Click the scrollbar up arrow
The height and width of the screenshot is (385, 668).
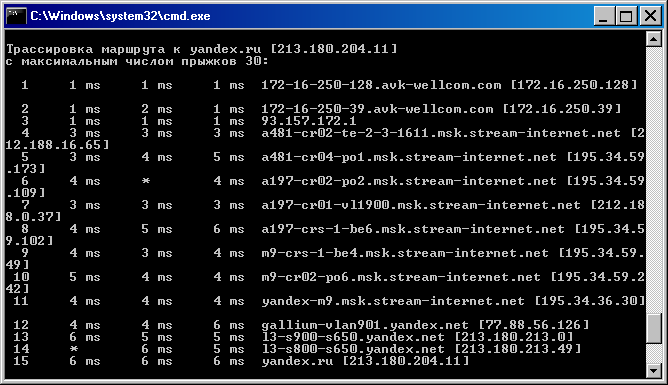click(x=654, y=39)
